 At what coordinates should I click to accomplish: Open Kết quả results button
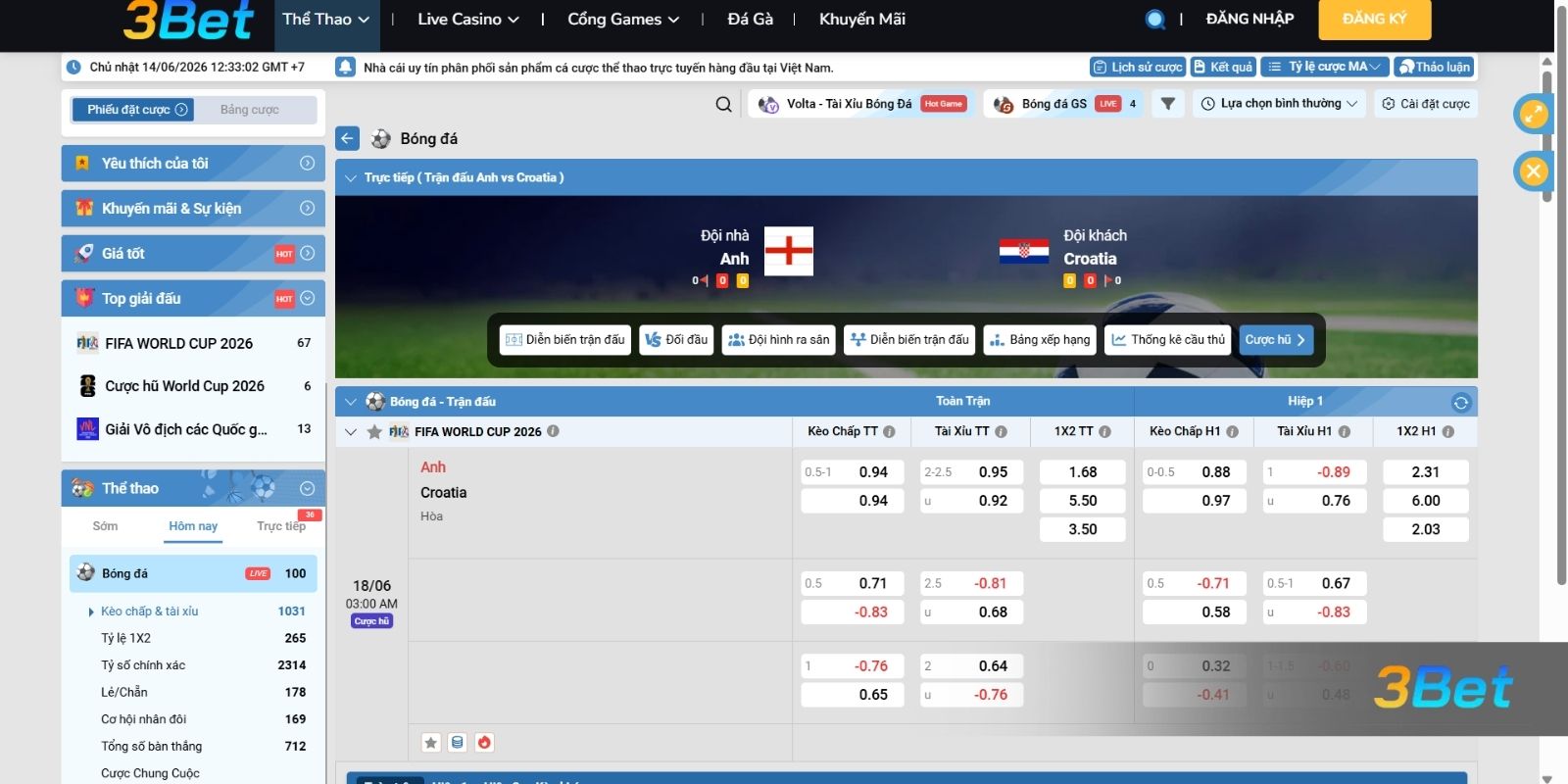[1223, 67]
